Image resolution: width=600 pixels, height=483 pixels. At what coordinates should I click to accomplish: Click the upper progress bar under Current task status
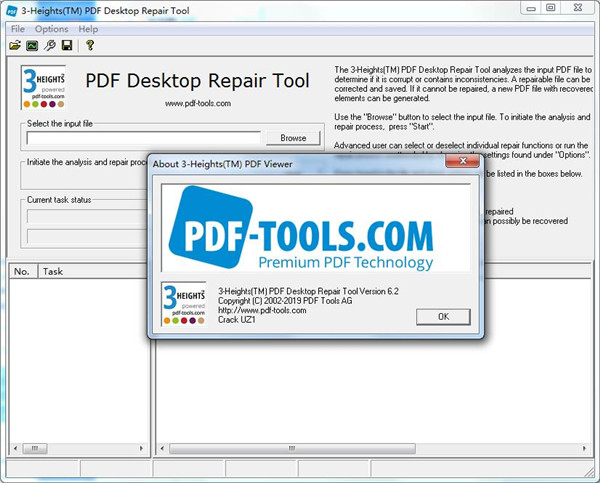(x=86, y=216)
